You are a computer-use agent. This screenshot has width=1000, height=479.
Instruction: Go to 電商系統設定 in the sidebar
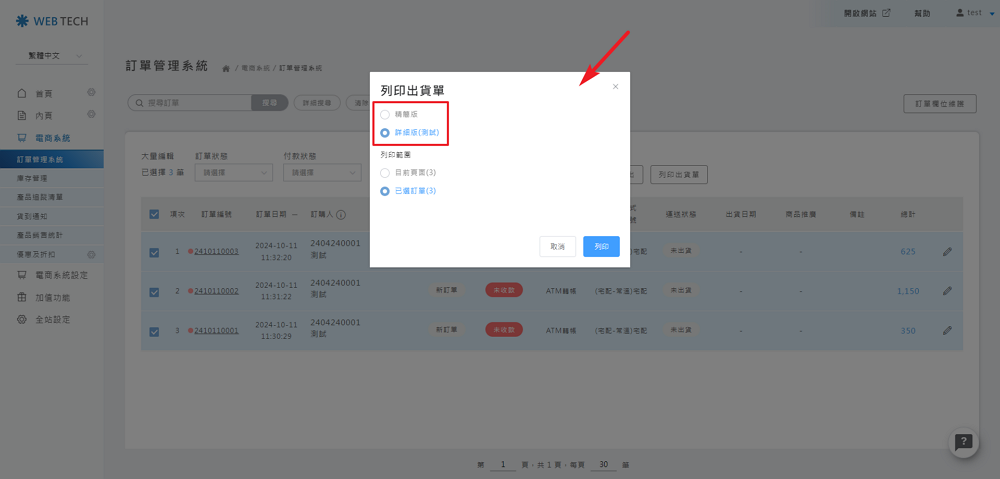[66, 275]
